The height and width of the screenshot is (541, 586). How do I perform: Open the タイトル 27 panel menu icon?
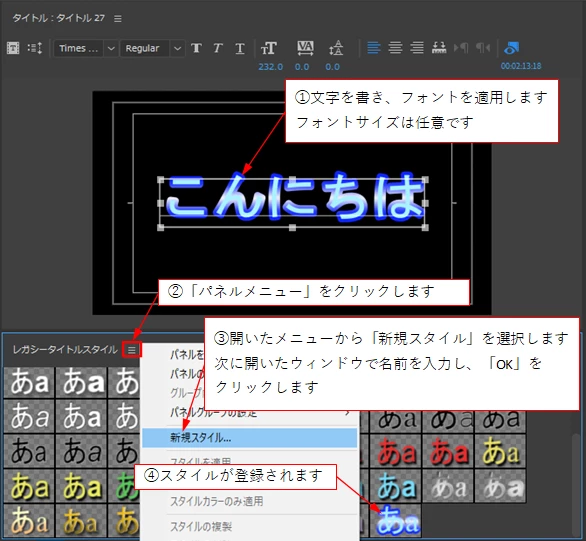click(118, 19)
